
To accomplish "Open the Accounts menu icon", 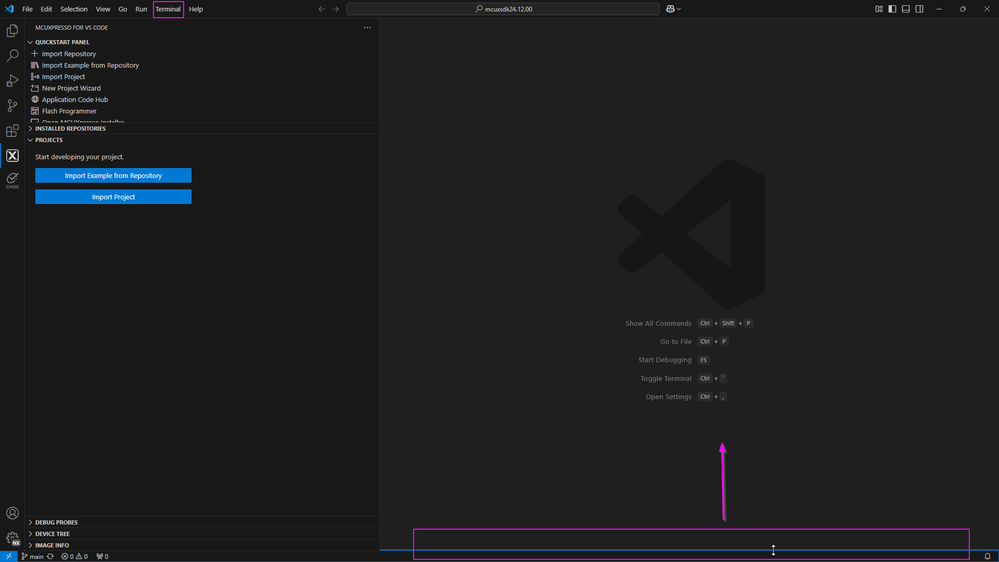I will [x=12, y=513].
